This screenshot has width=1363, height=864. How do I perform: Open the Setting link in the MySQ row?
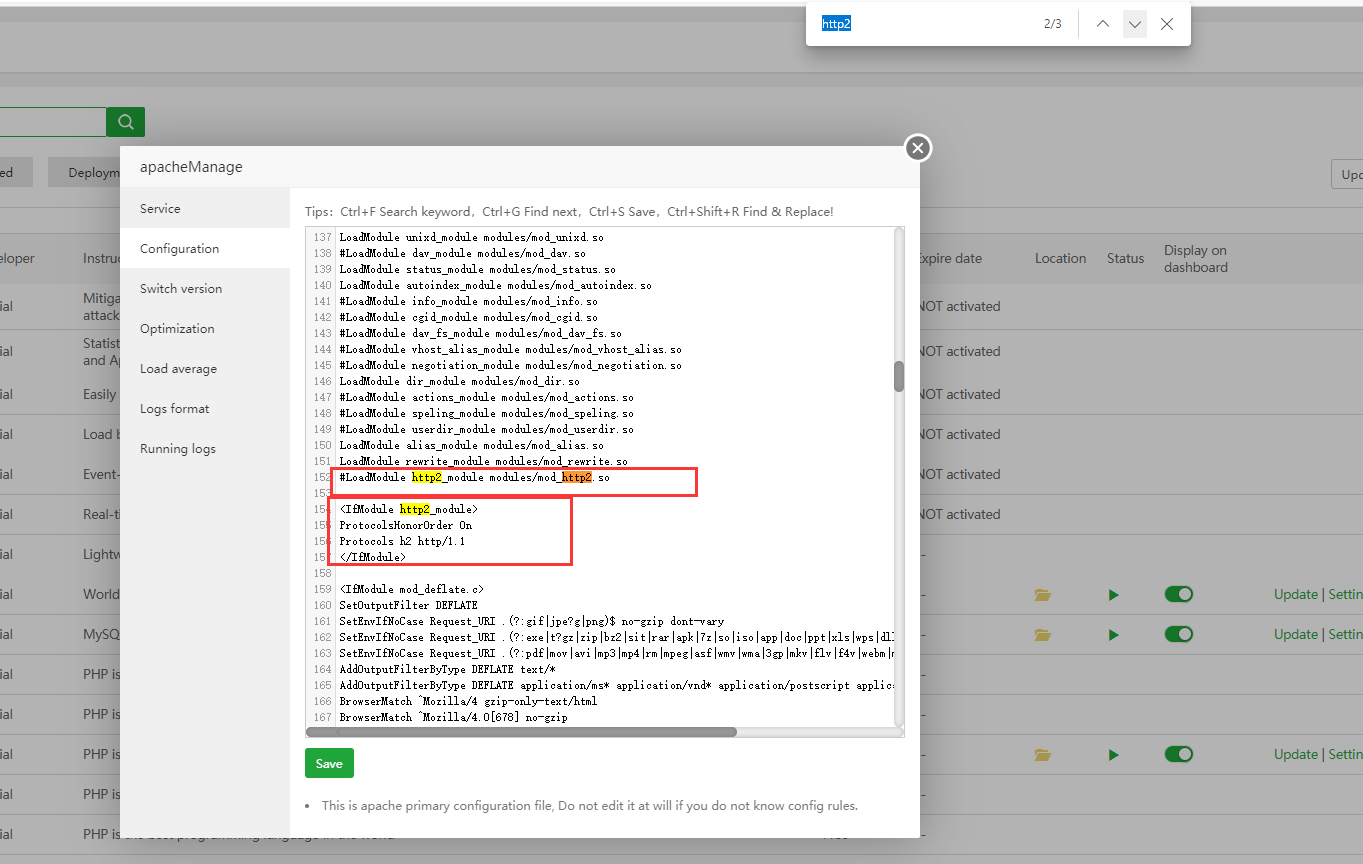click(x=1345, y=634)
